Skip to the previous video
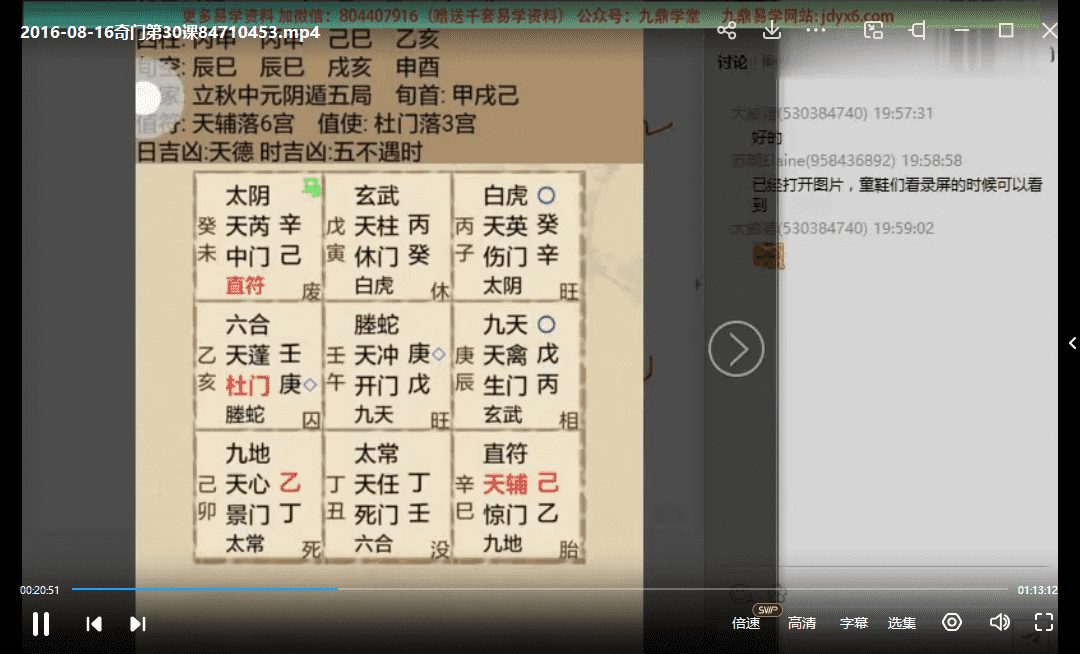 [x=94, y=623]
